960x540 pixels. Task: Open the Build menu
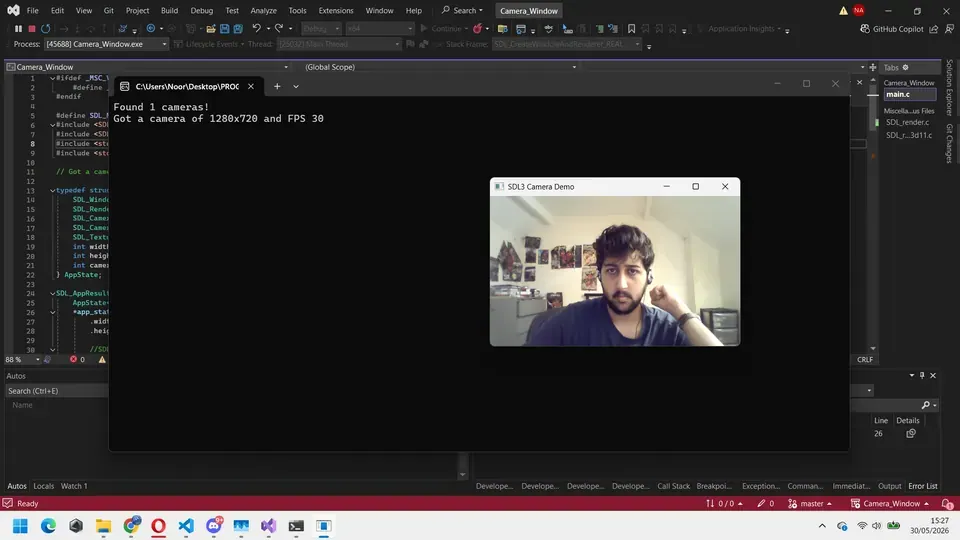click(x=169, y=10)
